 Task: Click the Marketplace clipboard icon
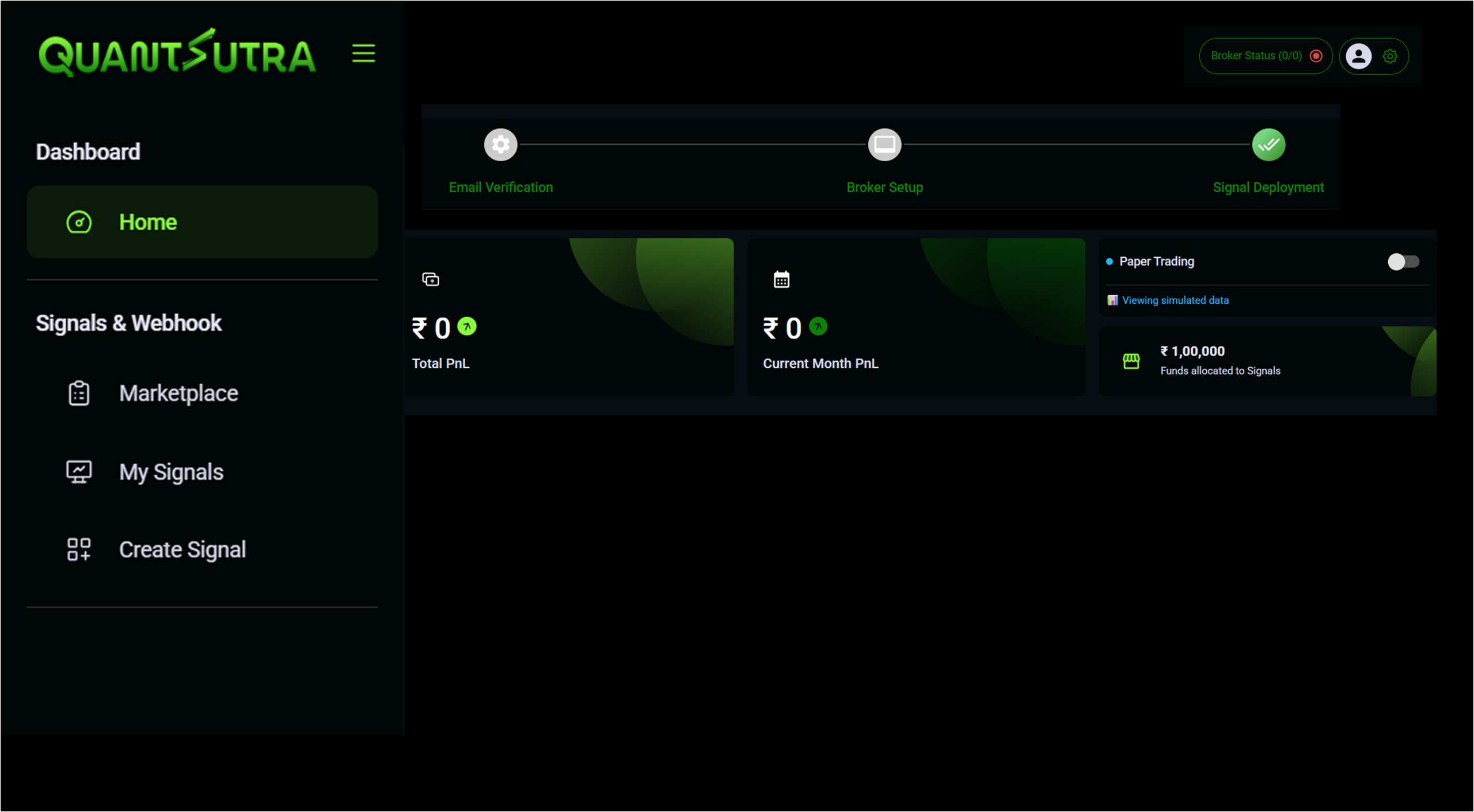79,394
